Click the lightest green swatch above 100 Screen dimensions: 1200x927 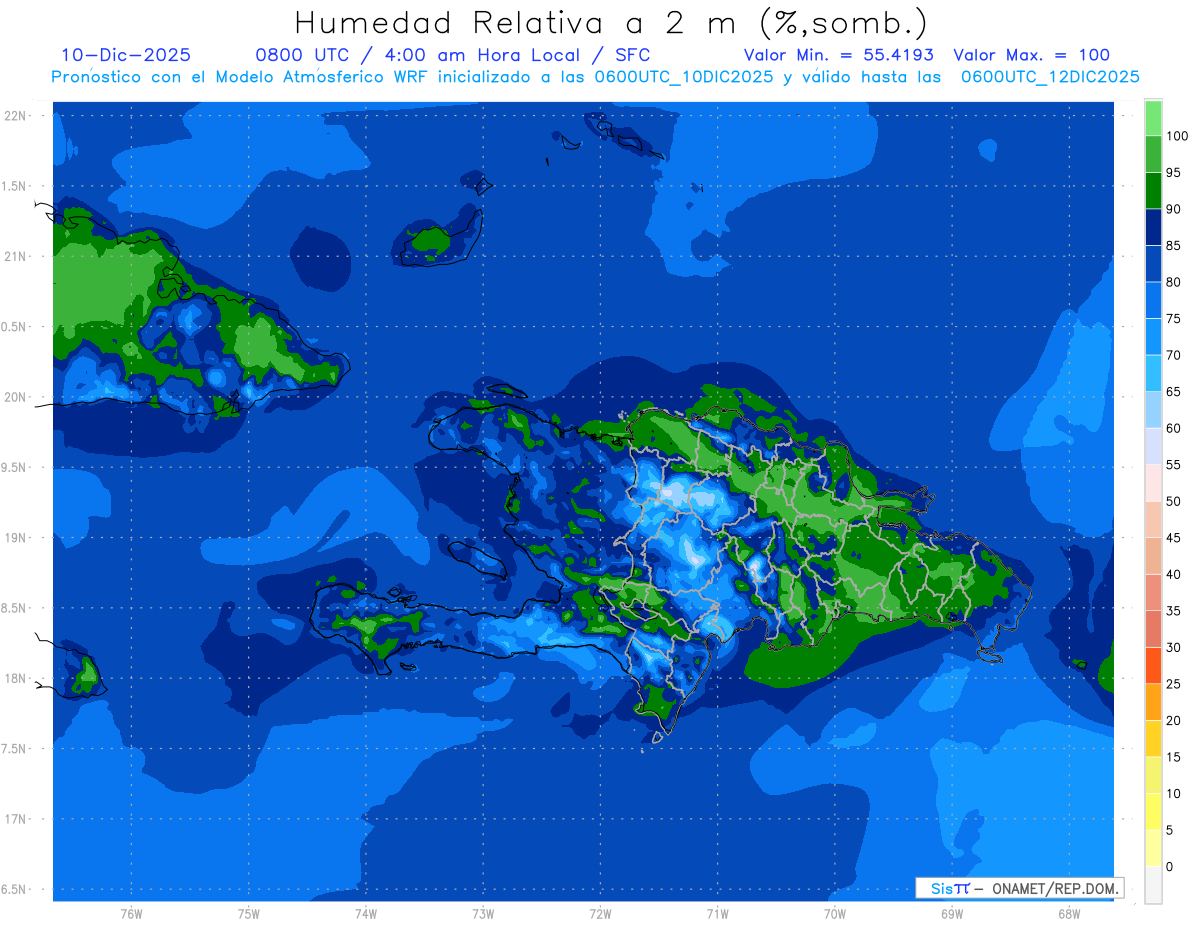(1153, 118)
